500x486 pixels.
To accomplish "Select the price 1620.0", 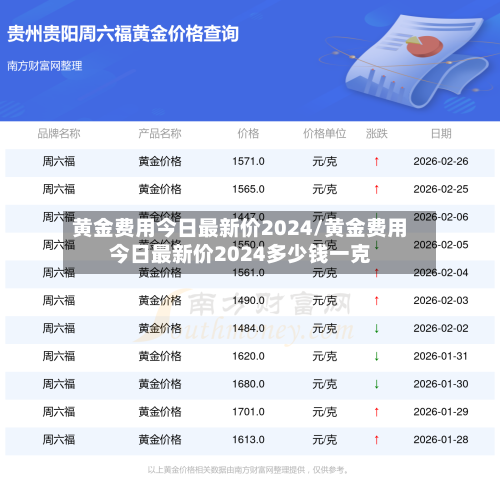I will coord(248,356).
